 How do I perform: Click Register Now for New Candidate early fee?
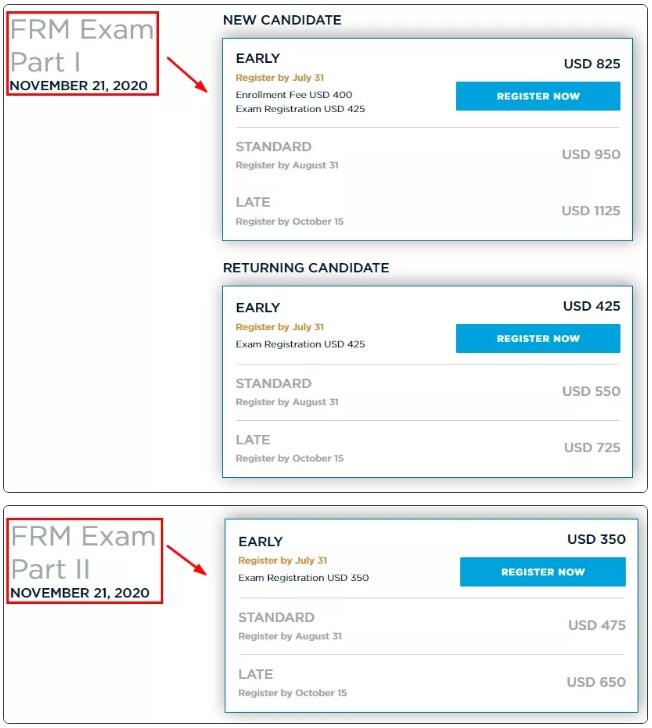click(538, 96)
